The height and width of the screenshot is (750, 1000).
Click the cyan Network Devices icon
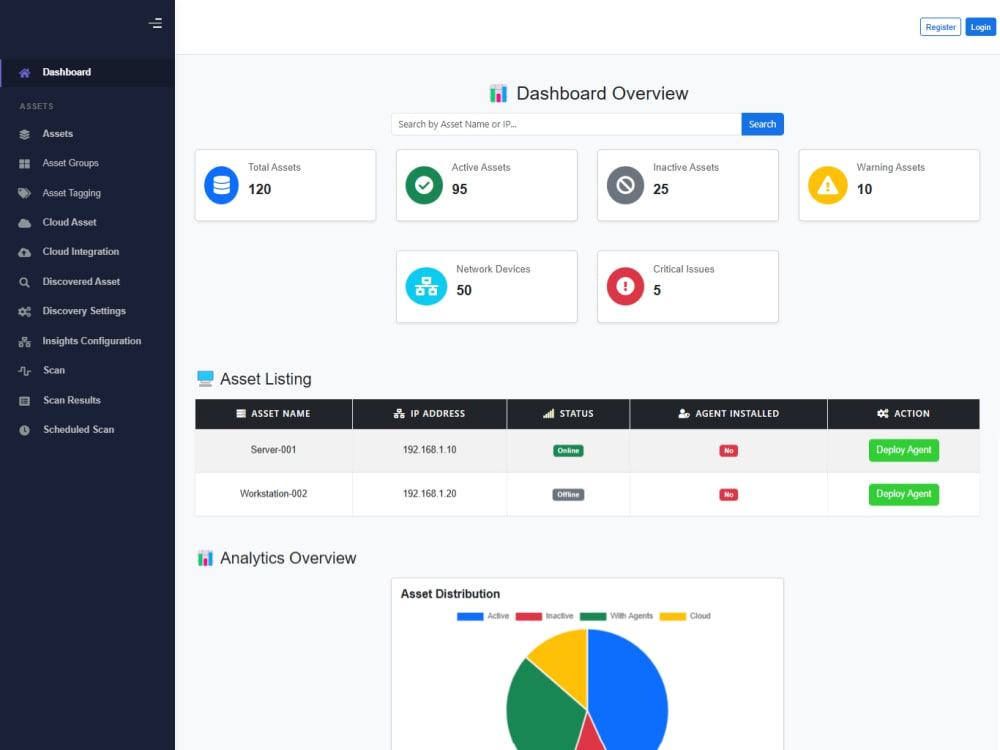(426, 286)
